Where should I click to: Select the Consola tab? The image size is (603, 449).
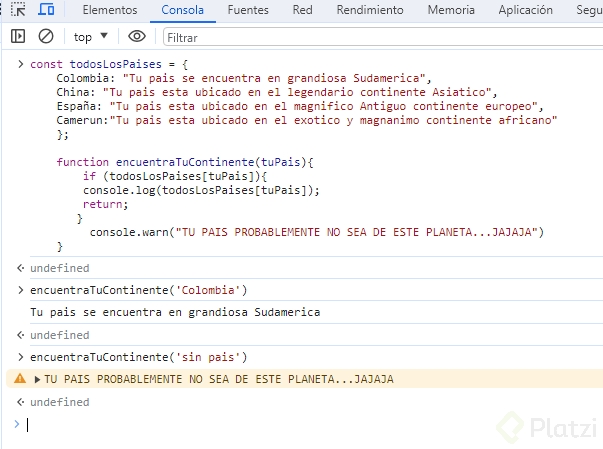tap(182, 10)
